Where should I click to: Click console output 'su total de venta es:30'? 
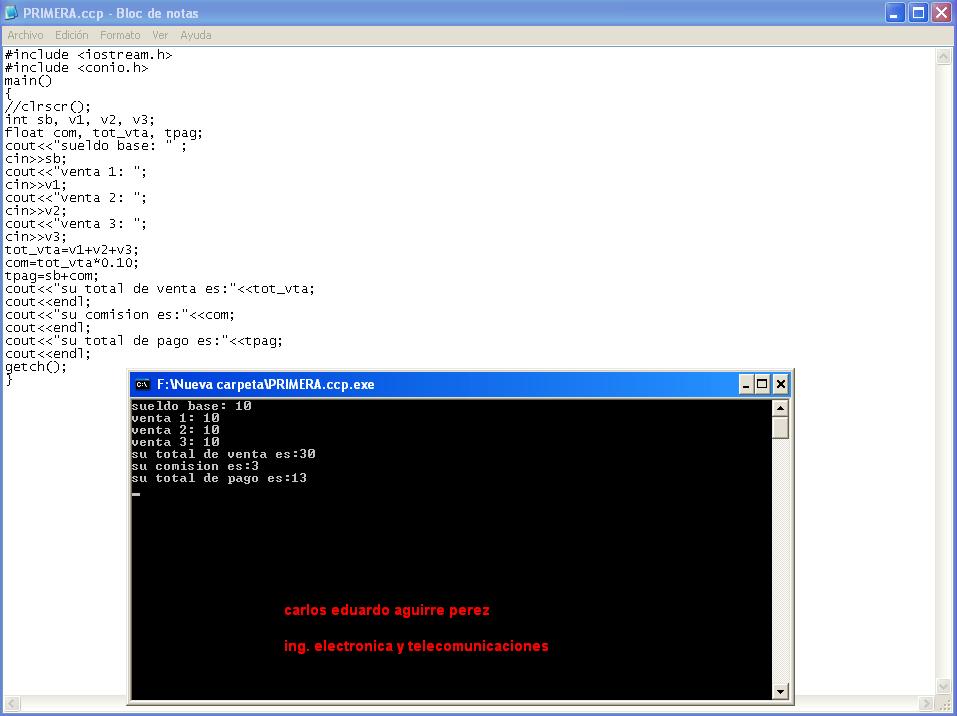223,454
